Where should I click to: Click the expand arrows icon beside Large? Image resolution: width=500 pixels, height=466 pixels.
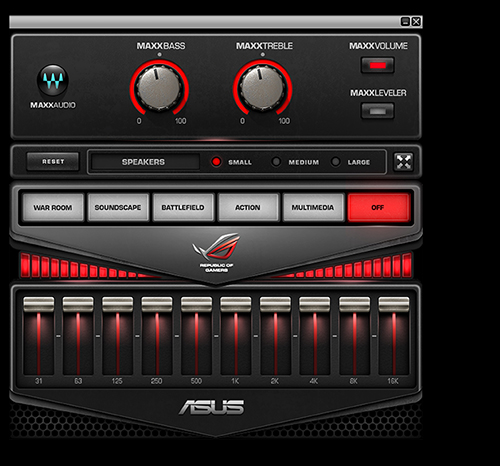coord(403,162)
